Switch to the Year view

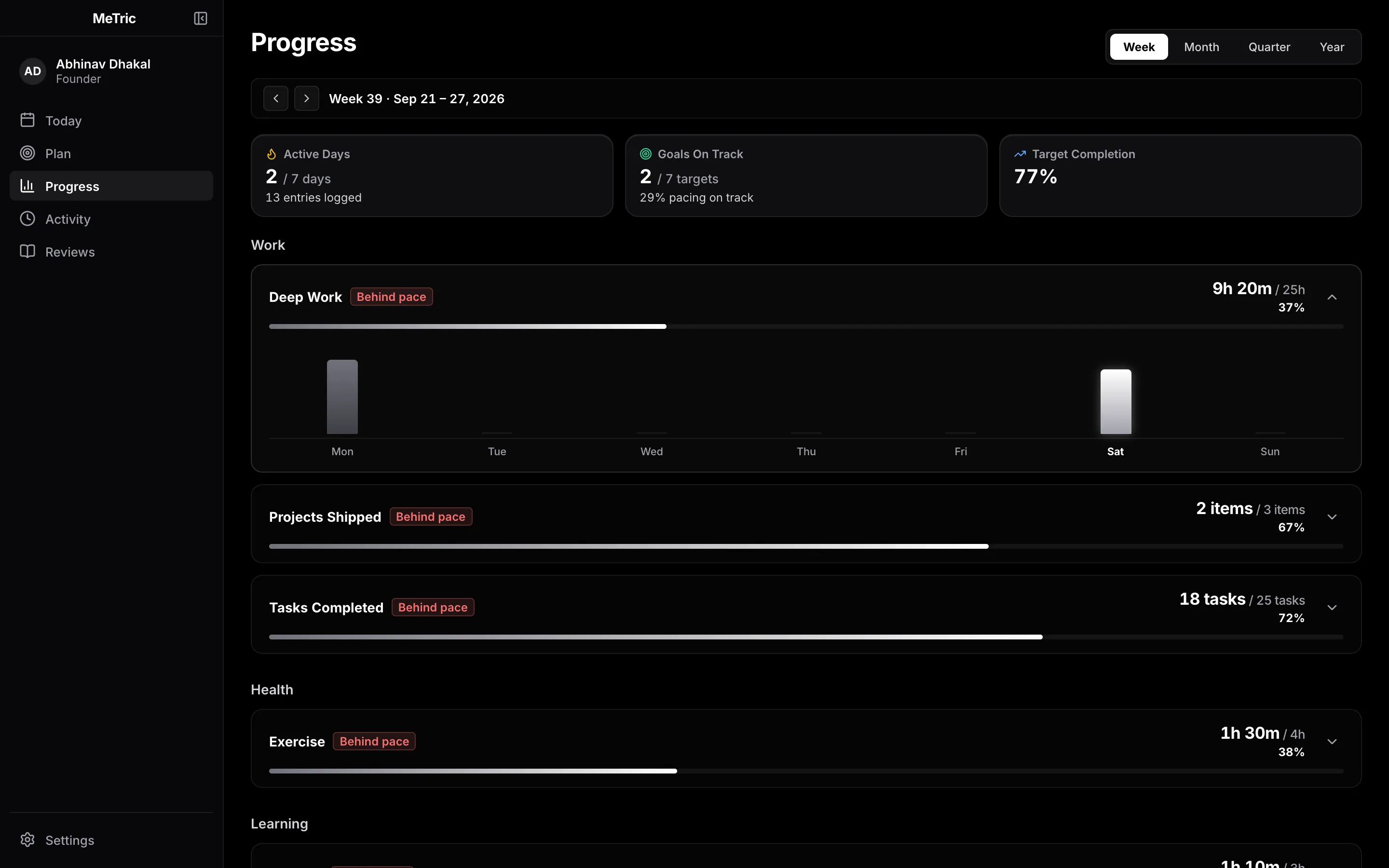(1332, 46)
